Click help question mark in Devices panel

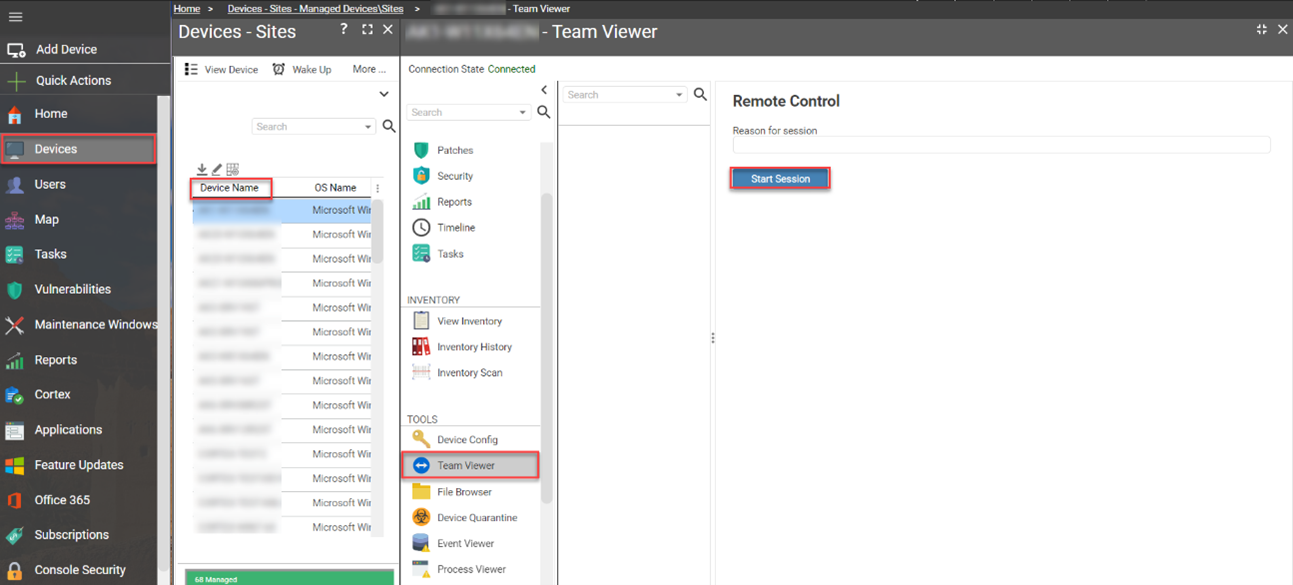tap(344, 30)
